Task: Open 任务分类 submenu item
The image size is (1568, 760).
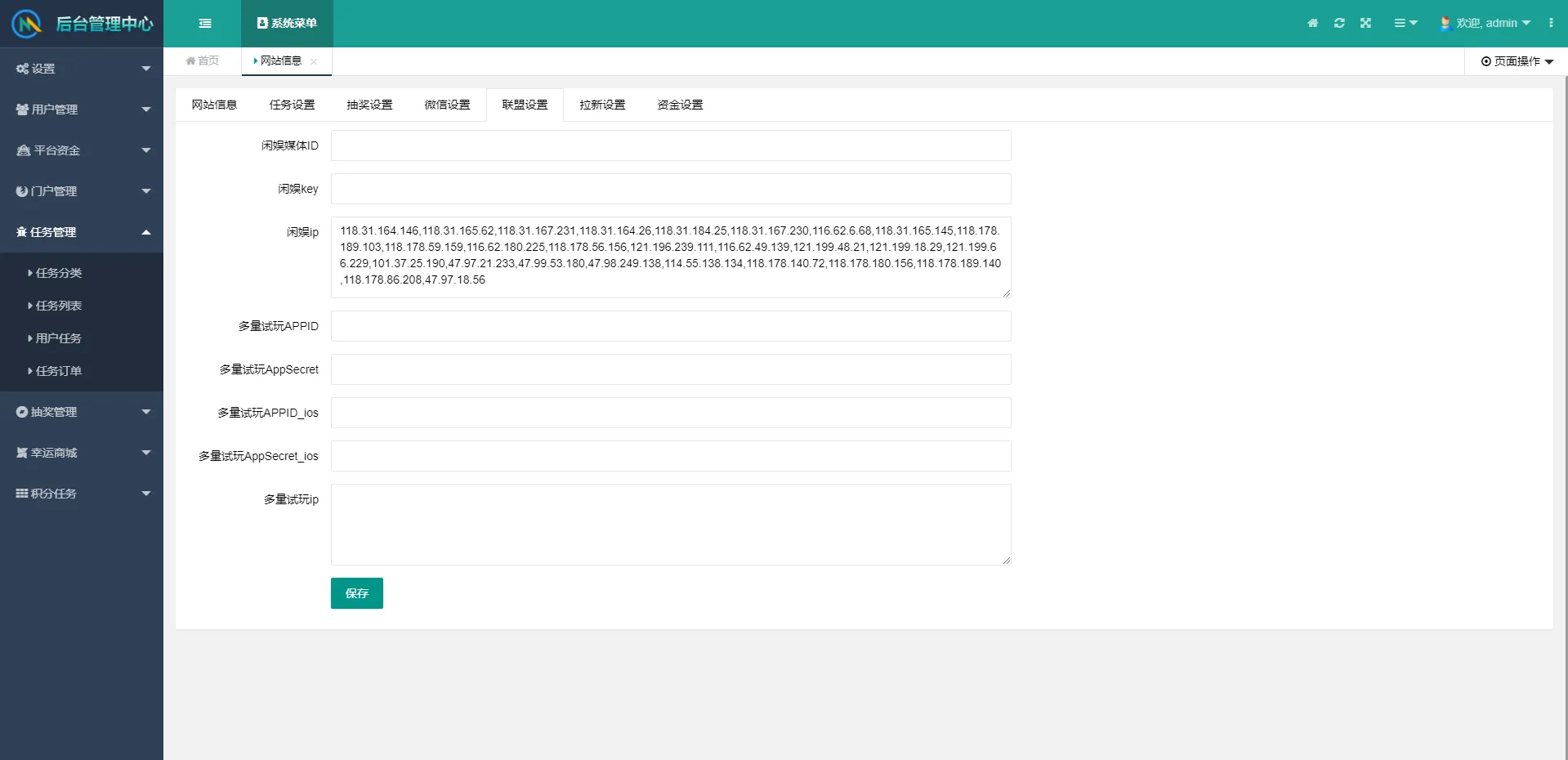Action: click(x=82, y=273)
